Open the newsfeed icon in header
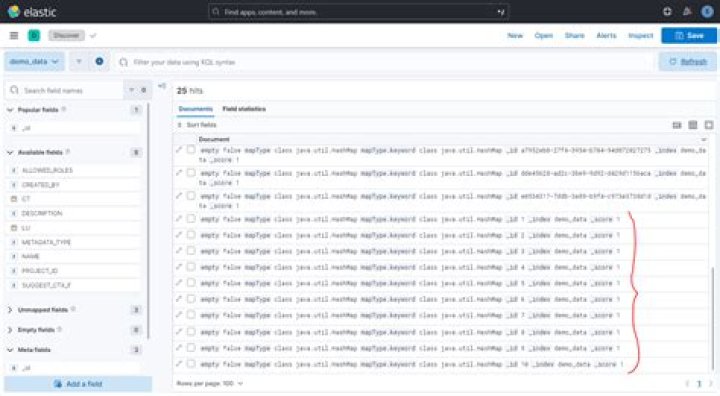 pyautogui.click(x=687, y=12)
